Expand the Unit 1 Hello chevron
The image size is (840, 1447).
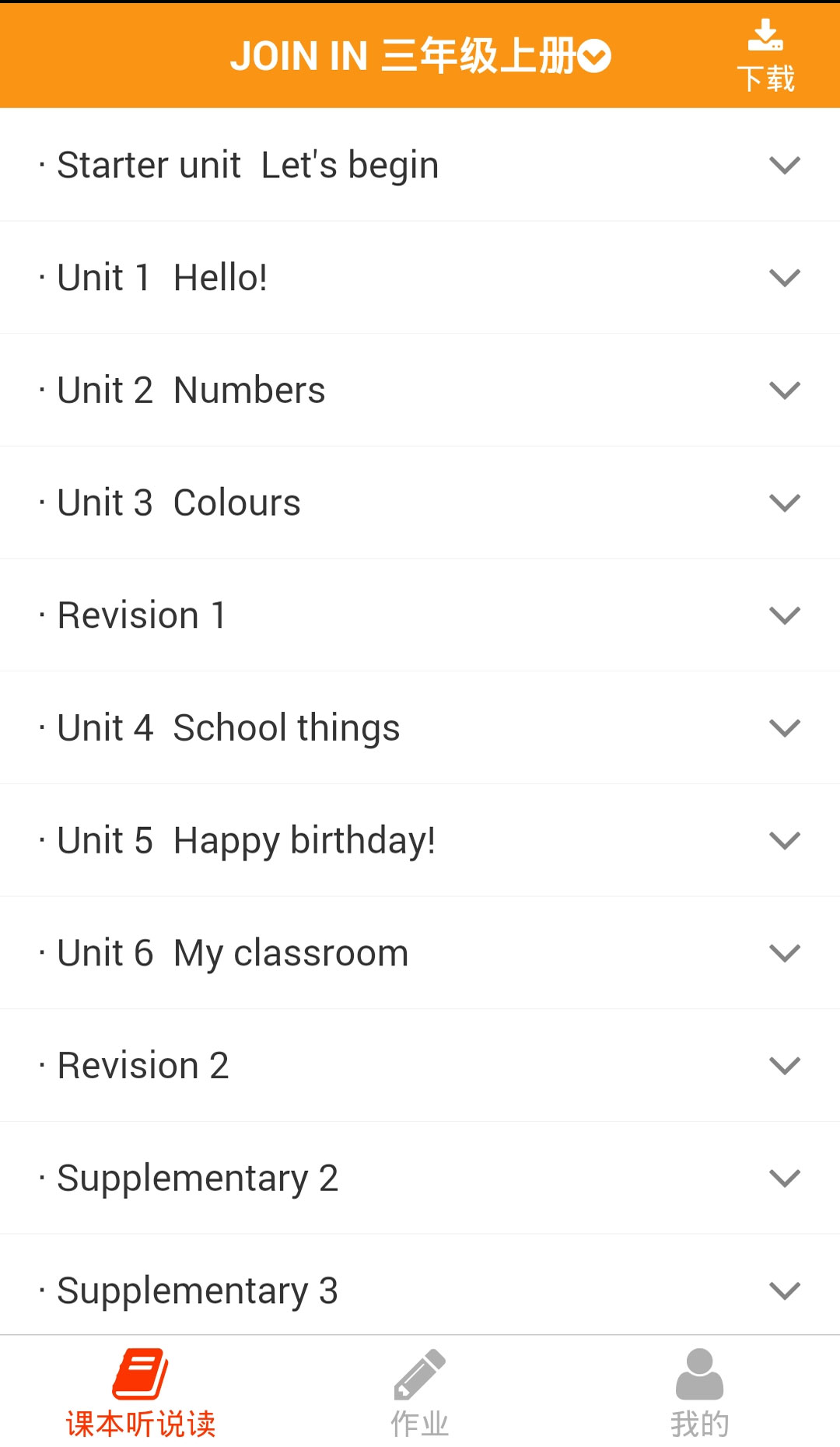tap(784, 278)
